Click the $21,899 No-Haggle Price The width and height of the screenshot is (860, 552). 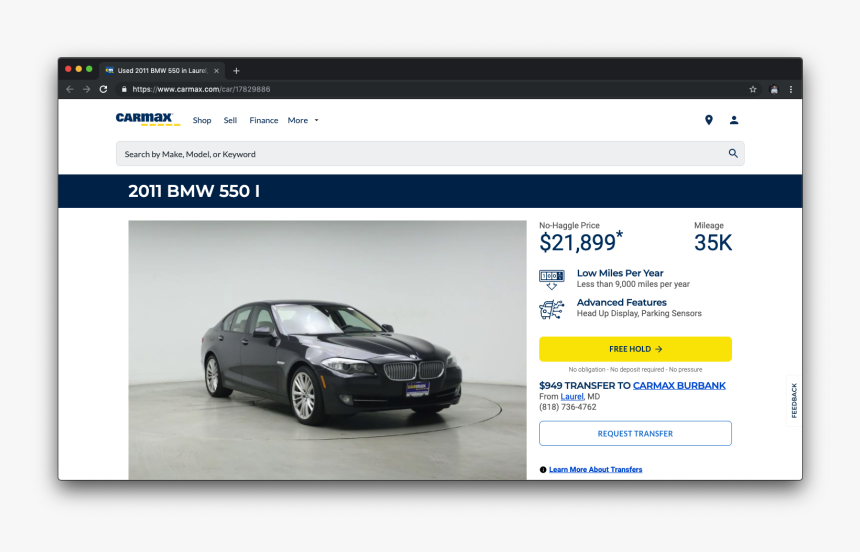click(581, 242)
